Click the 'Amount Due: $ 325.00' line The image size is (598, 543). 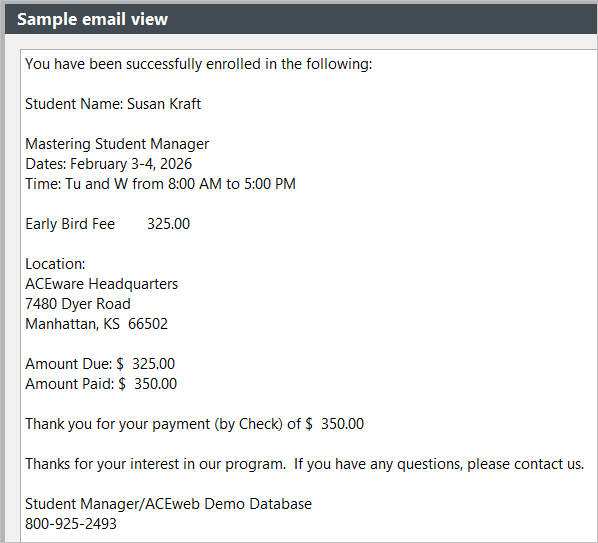tap(100, 364)
